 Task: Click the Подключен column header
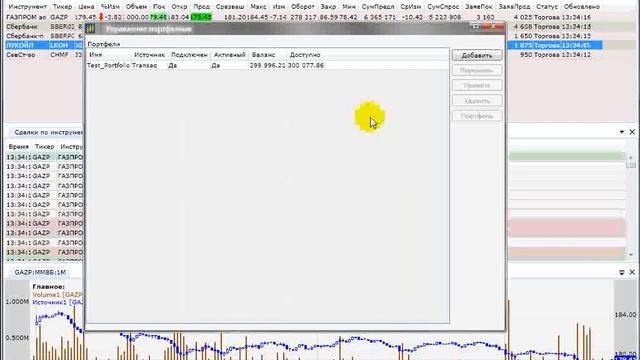pos(189,55)
